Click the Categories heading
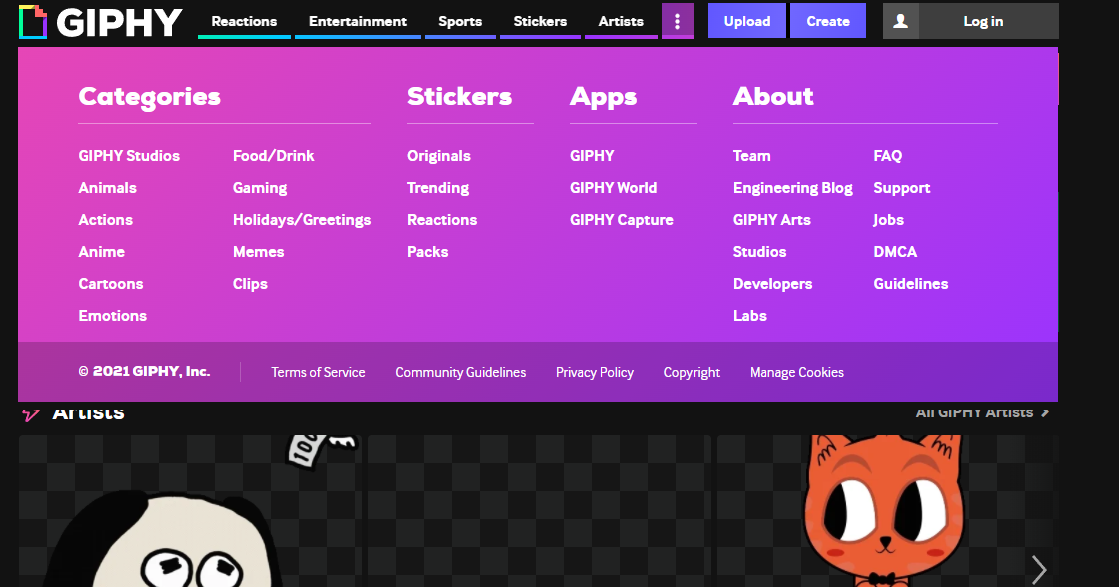This screenshot has height=587, width=1119. 149,96
